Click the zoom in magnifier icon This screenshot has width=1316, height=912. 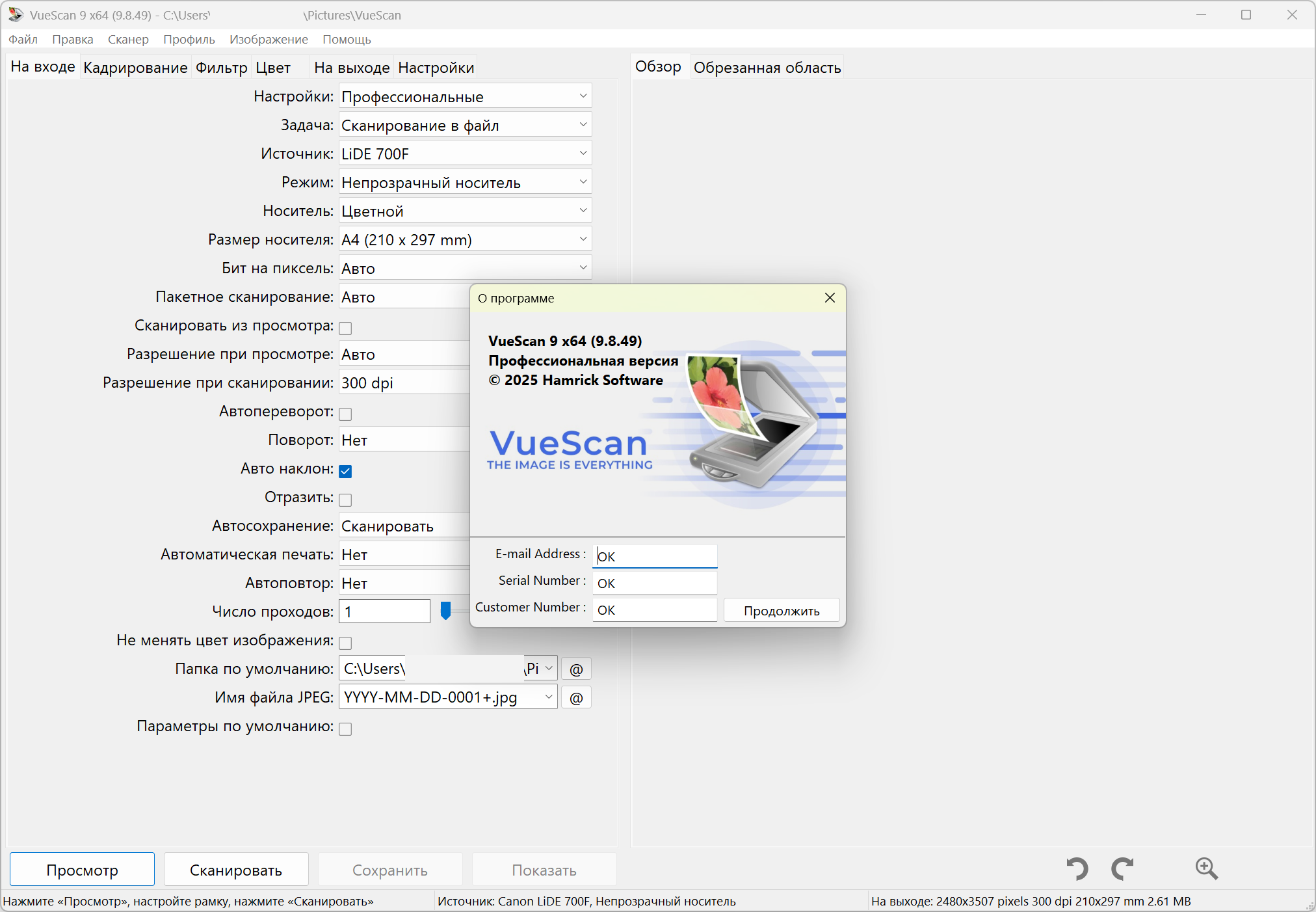[1206, 869]
